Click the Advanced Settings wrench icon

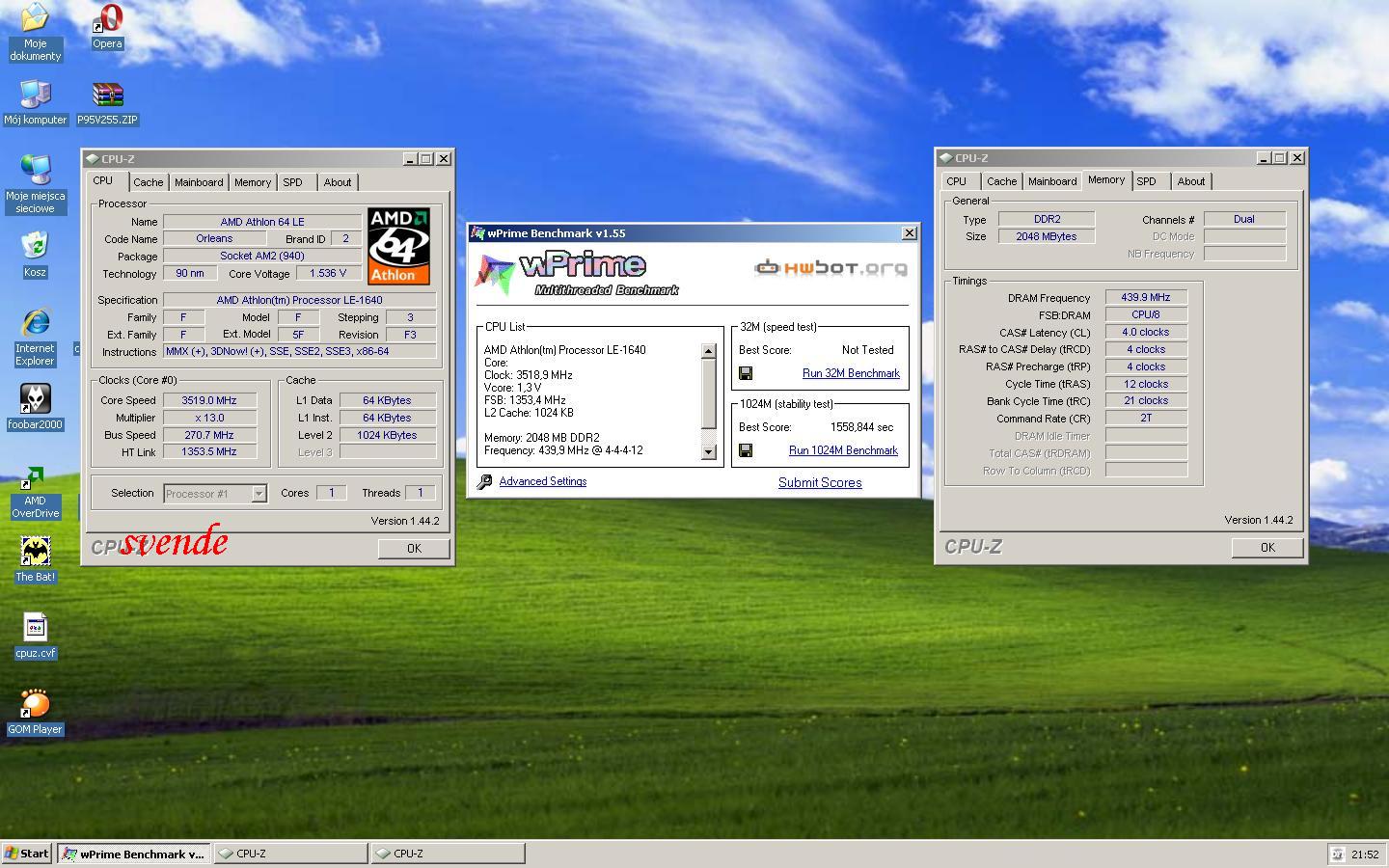(x=484, y=481)
